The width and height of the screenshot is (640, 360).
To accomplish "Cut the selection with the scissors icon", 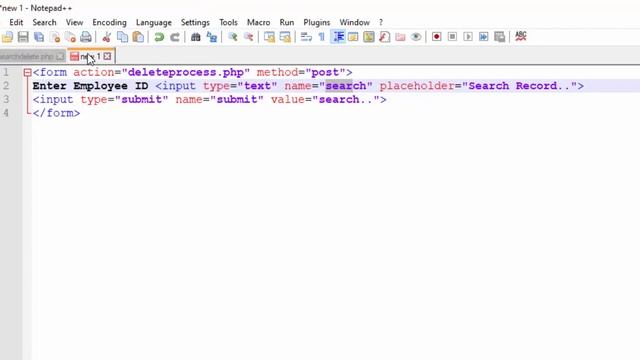I will point(107,37).
